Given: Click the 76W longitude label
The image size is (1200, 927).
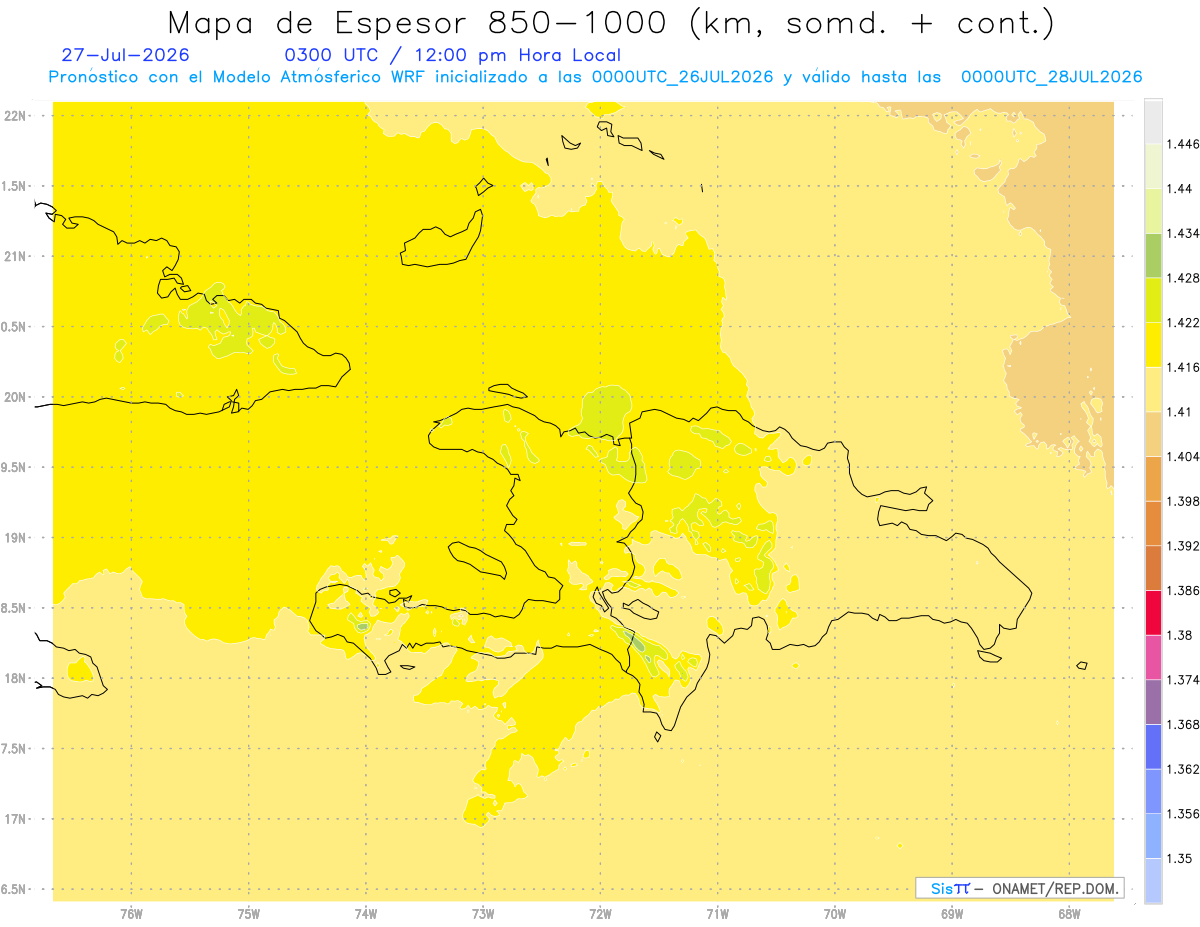Looking at the screenshot, I should pyautogui.click(x=131, y=914).
